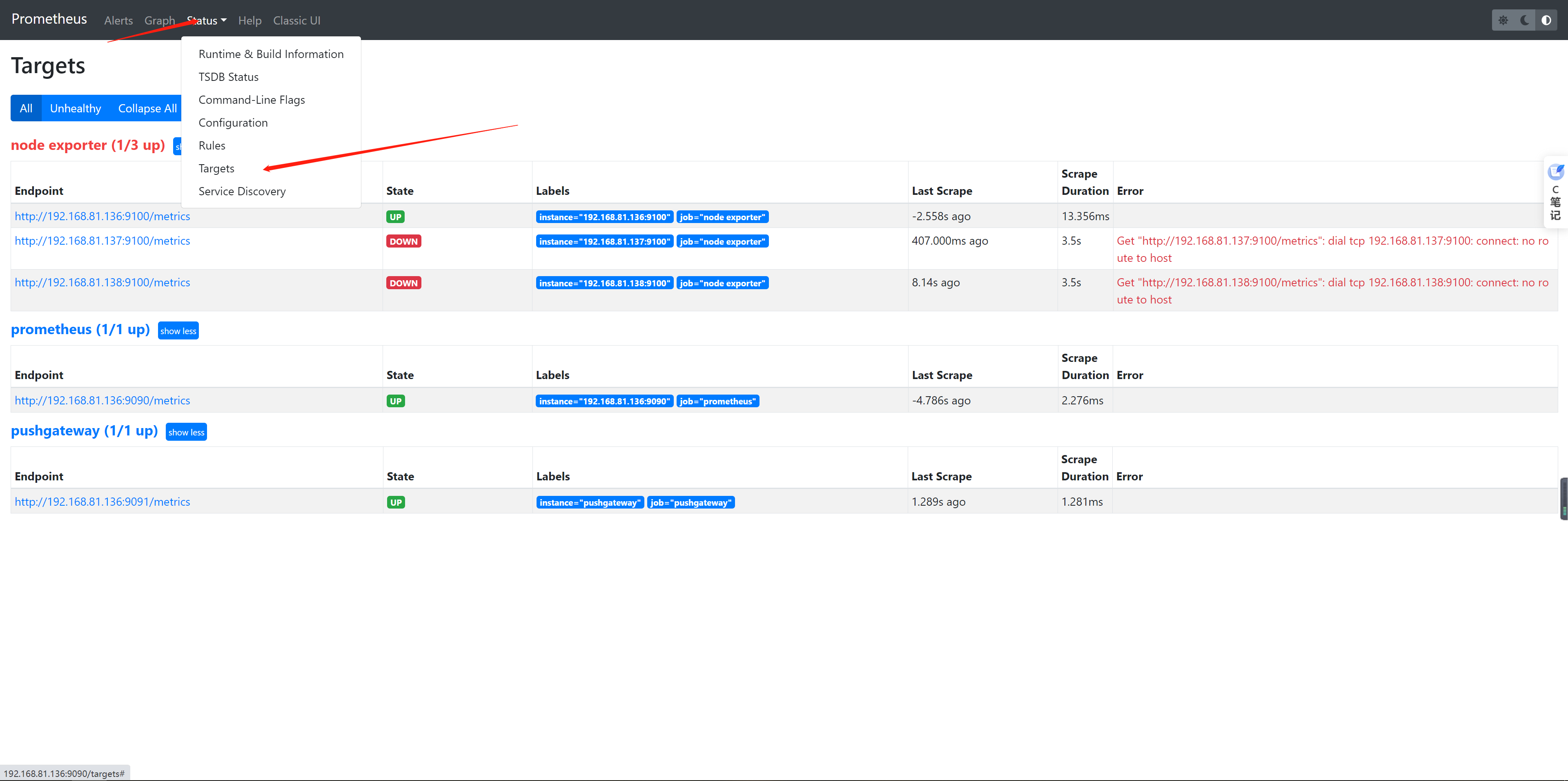Screen dimensions: 1568x781
Task: Click instance="192.168.81.138:9100" label
Action: coord(604,283)
